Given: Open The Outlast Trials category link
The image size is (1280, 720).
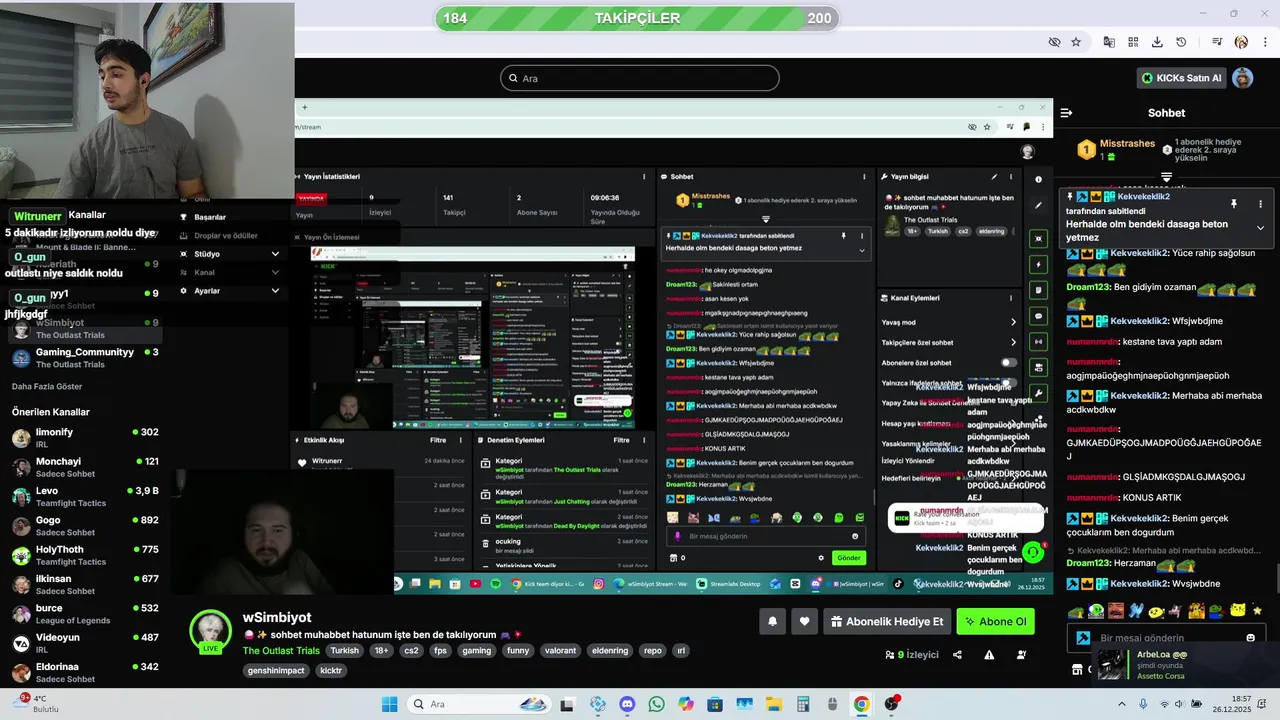Looking at the screenshot, I should tap(281, 650).
